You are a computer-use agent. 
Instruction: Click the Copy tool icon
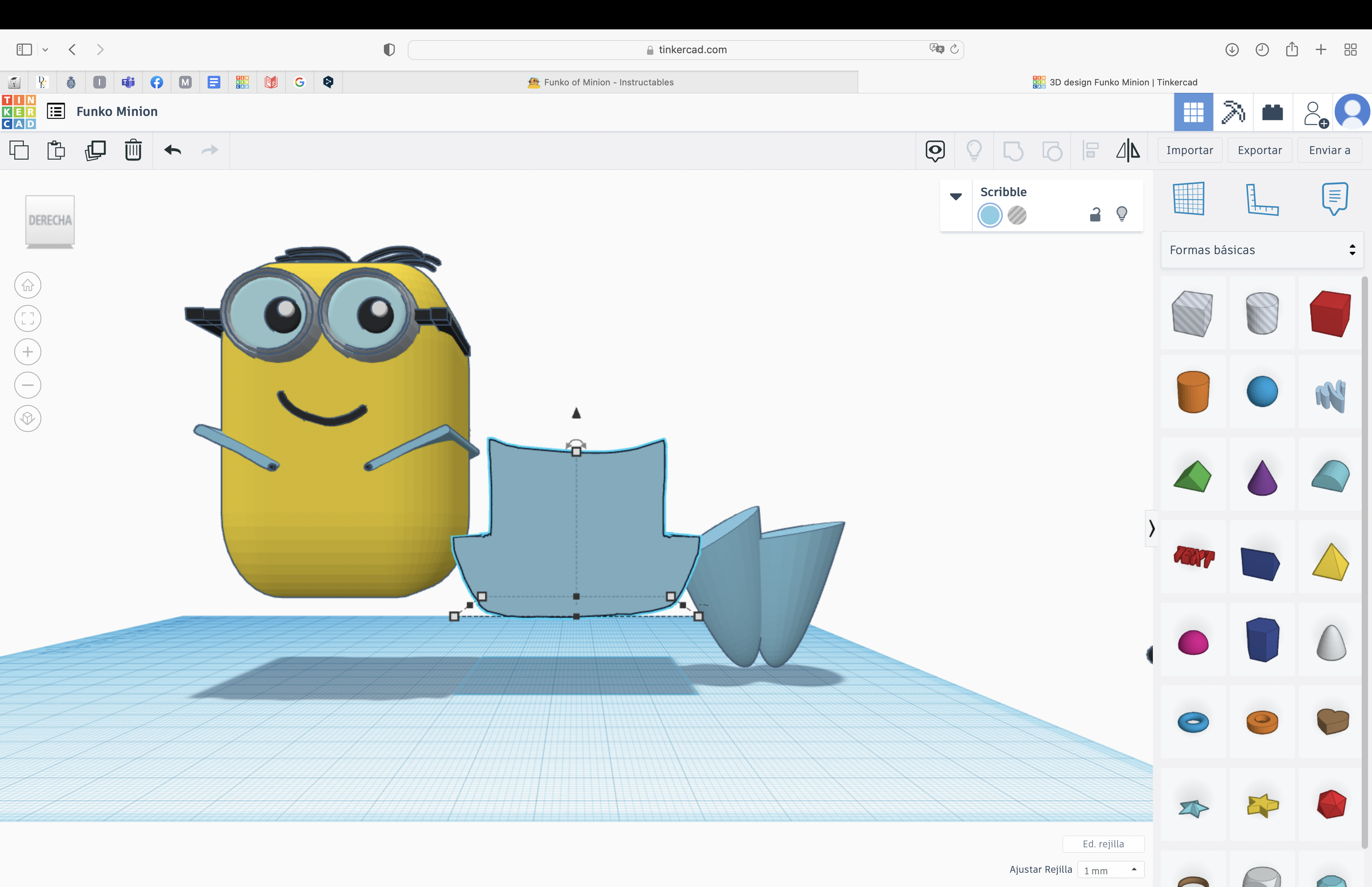(19, 150)
